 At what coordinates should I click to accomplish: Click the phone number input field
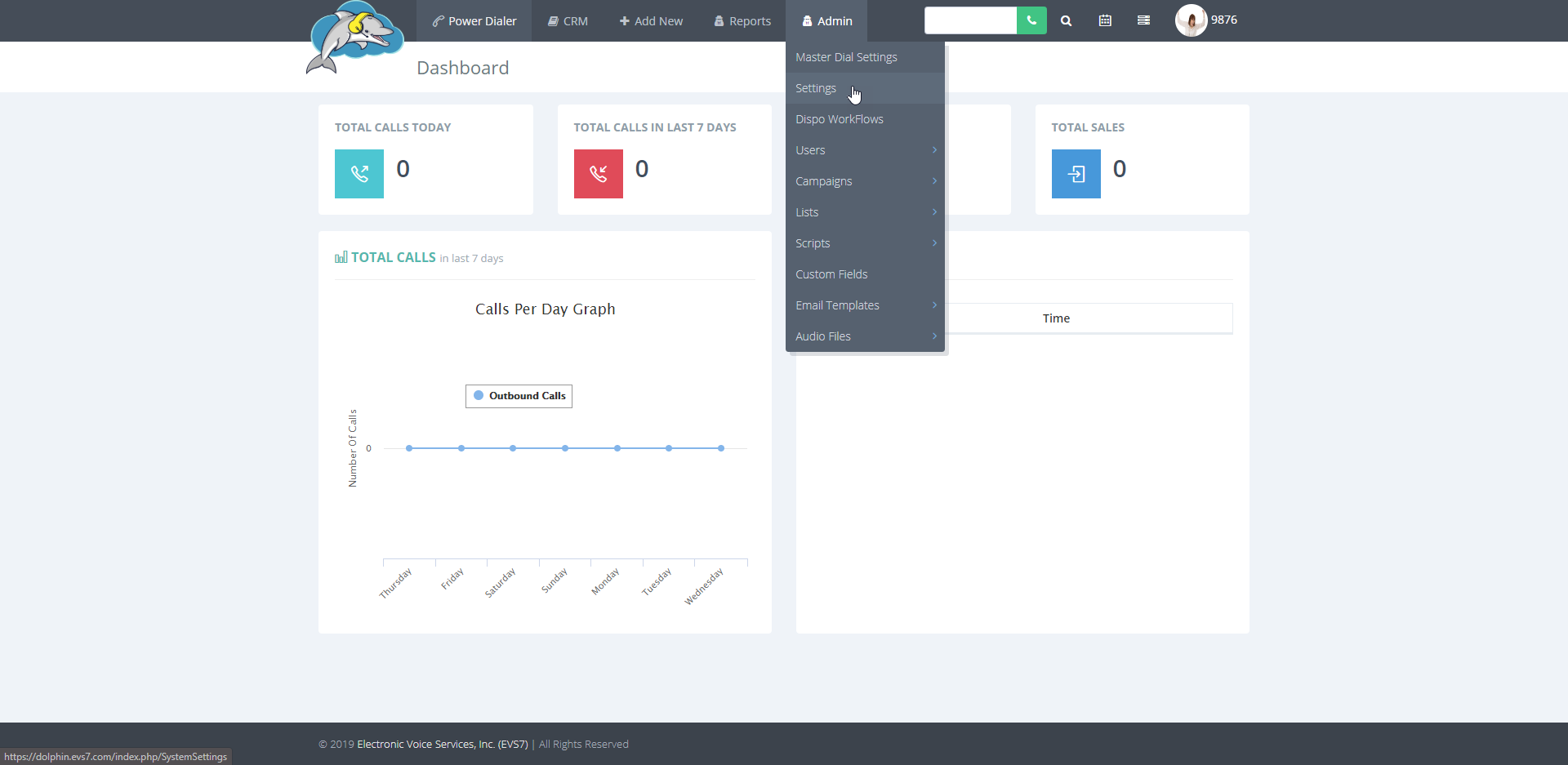(x=970, y=20)
